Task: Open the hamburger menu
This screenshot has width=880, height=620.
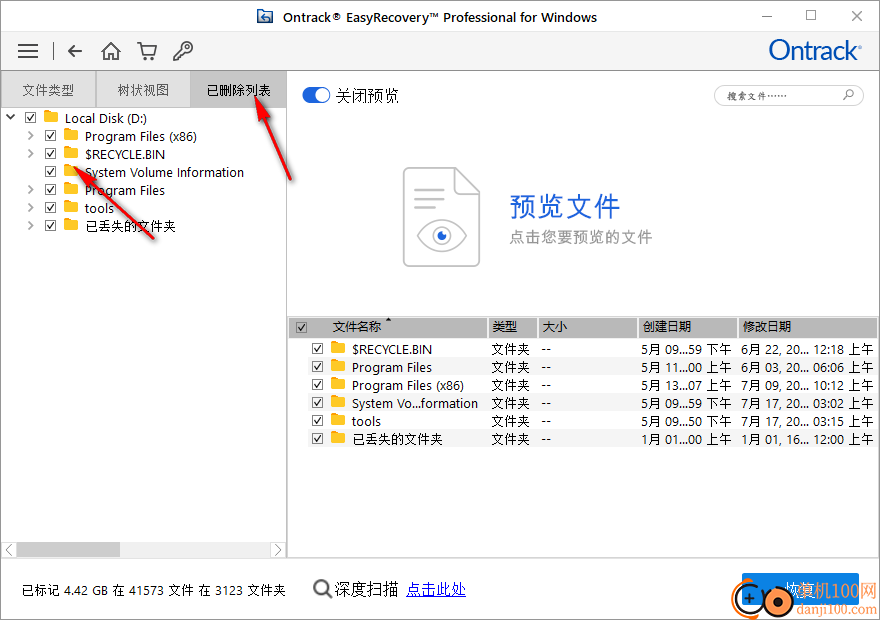Action: (28, 51)
